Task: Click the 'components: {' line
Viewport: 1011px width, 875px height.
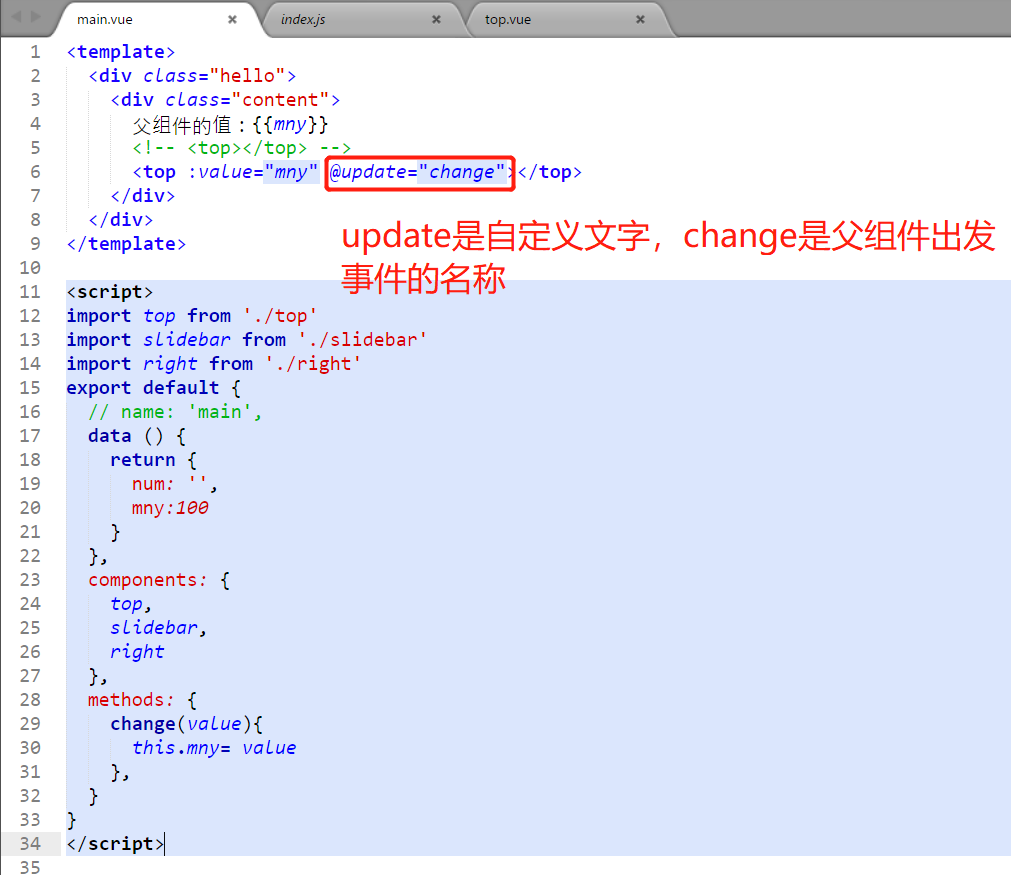Action: [x=159, y=580]
